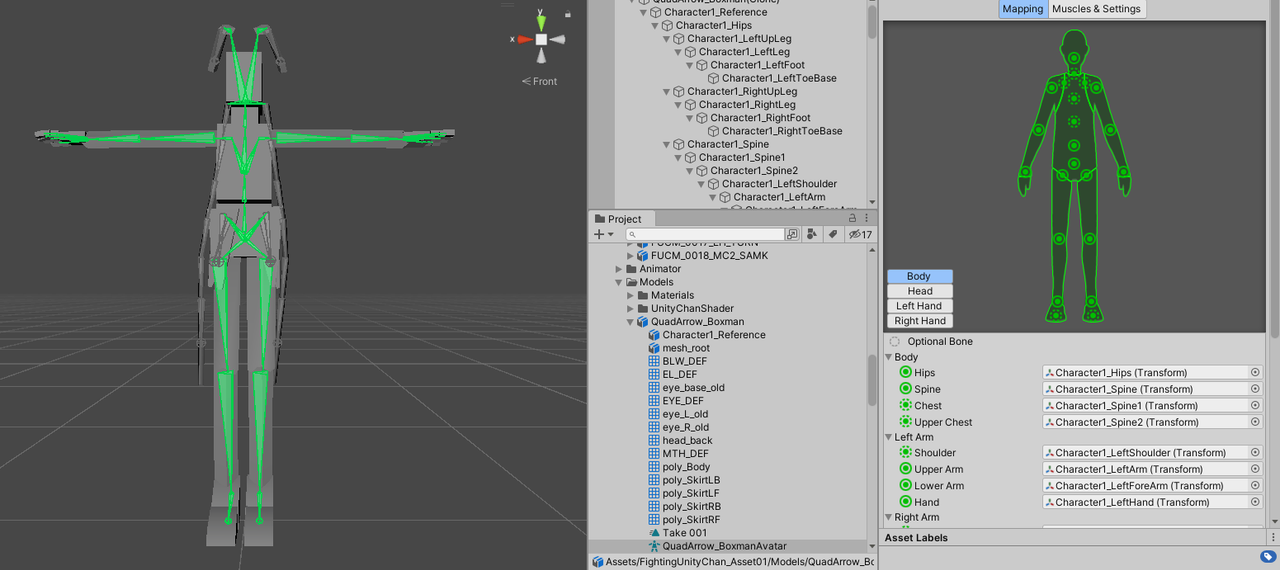Open object picker for the Spine bone field
This screenshot has width=1280, height=570.
point(1255,389)
